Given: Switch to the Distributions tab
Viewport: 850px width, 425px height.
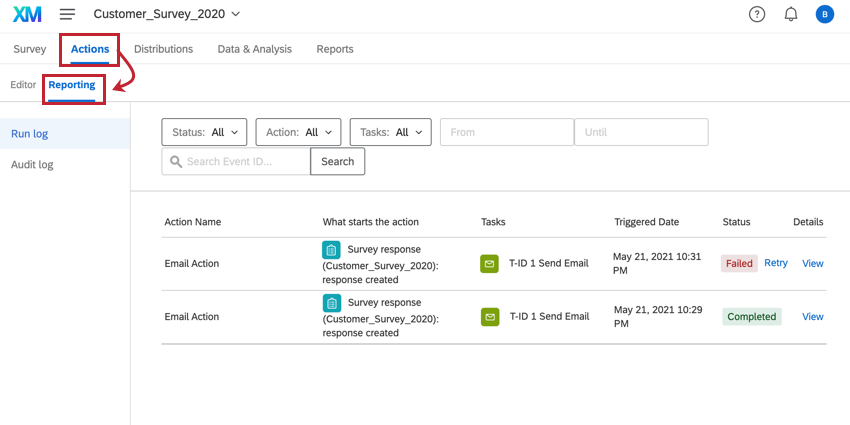Looking at the screenshot, I should pos(163,49).
